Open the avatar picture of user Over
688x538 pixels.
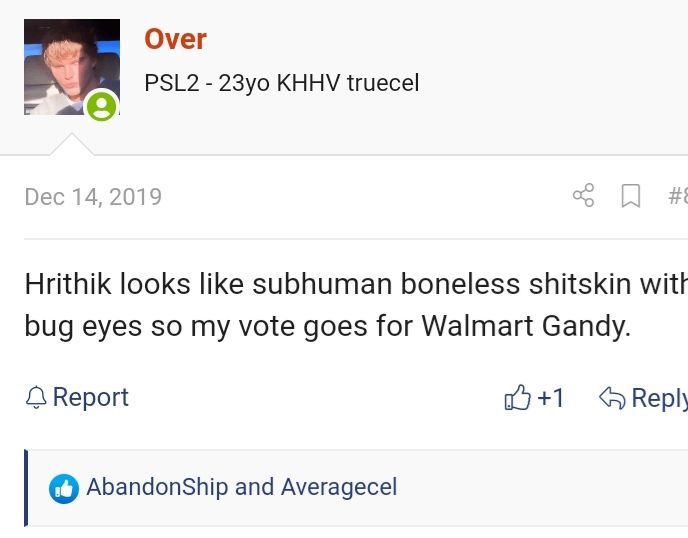pyautogui.click(x=71, y=66)
